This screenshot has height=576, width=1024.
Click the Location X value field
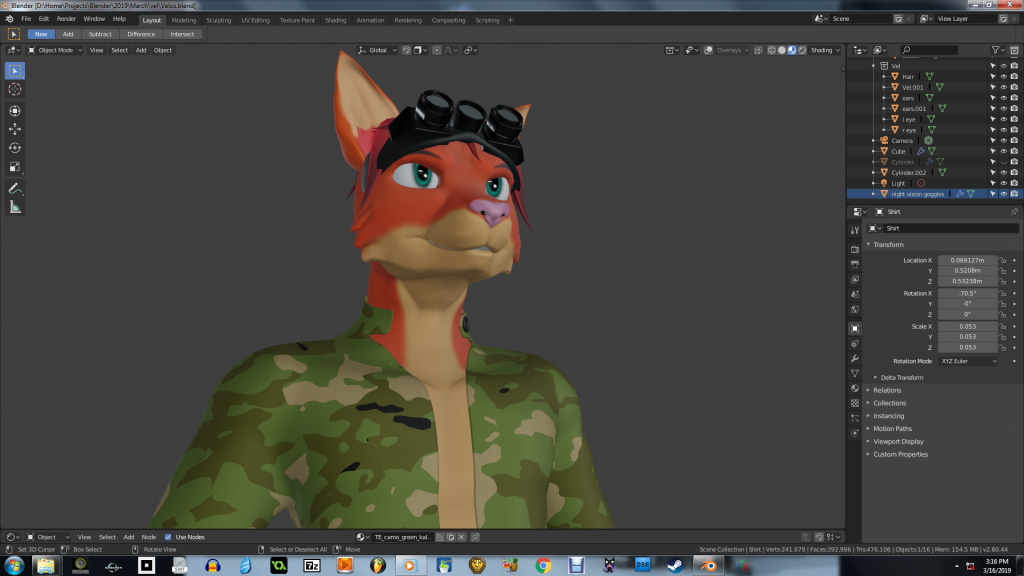(x=967, y=260)
